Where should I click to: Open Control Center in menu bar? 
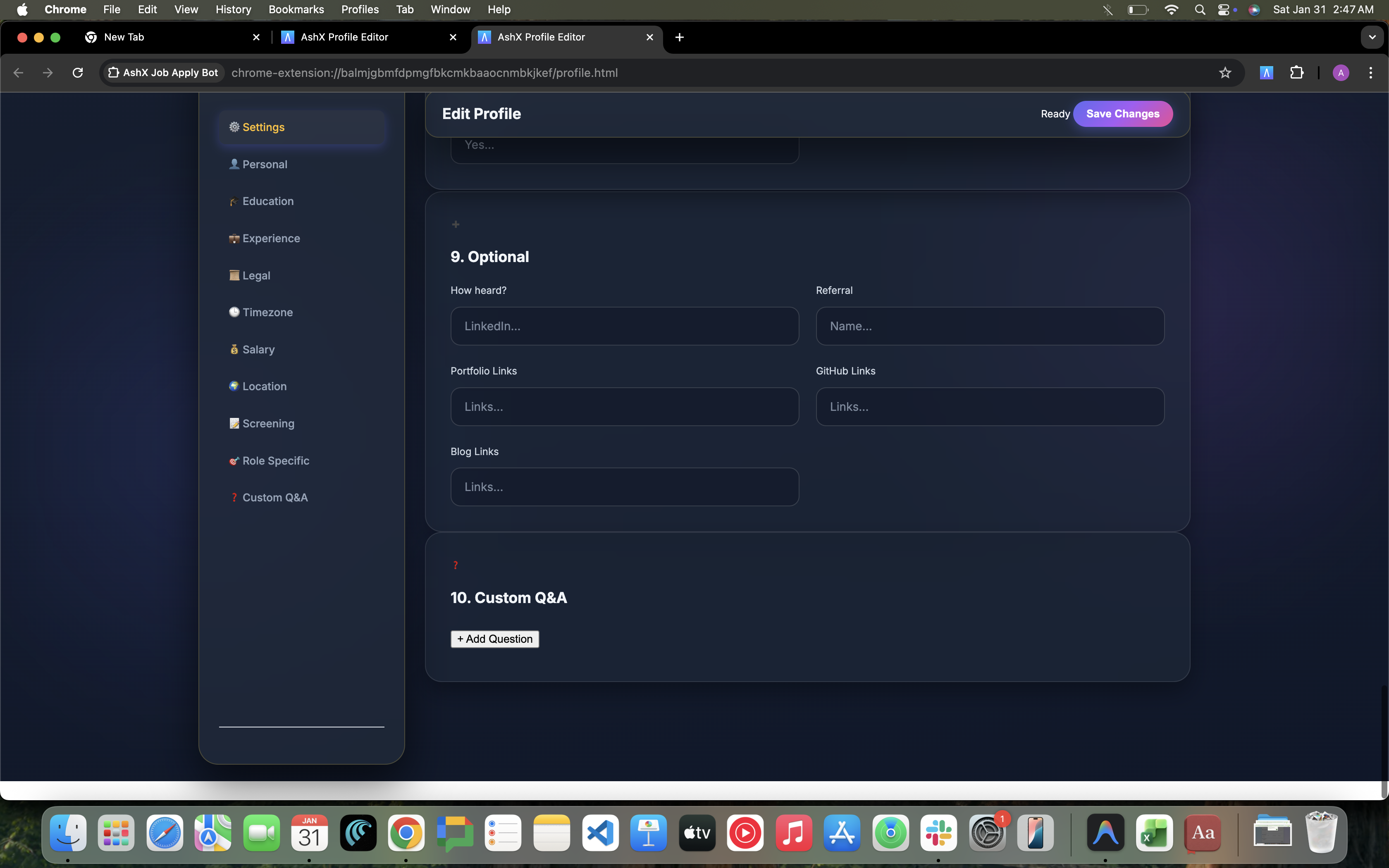pyautogui.click(x=1224, y=10)
